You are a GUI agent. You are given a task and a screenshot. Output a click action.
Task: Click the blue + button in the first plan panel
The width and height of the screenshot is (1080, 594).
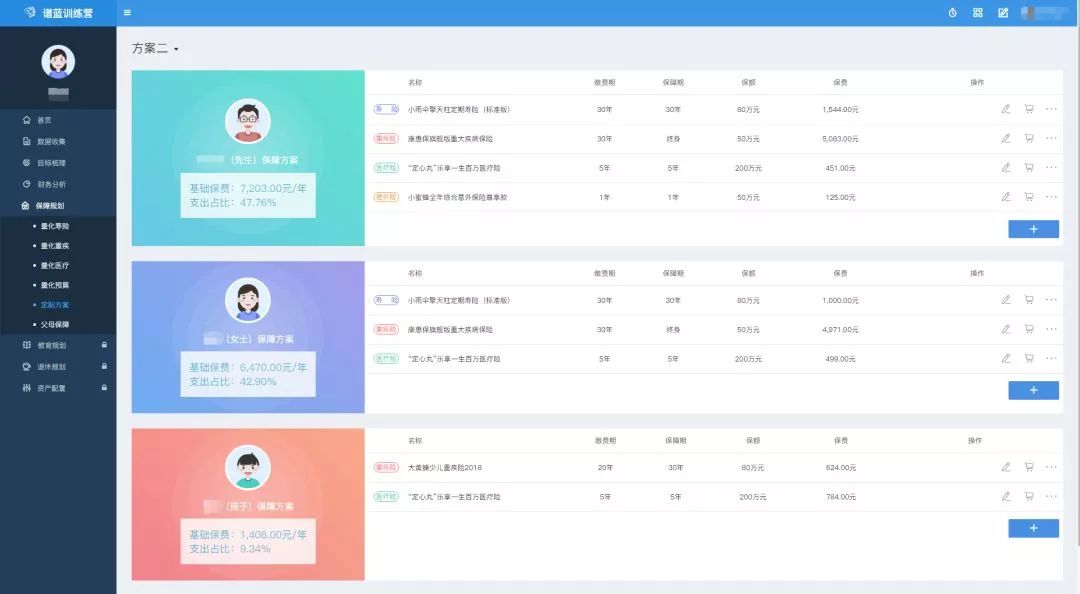coord(1032,229)
